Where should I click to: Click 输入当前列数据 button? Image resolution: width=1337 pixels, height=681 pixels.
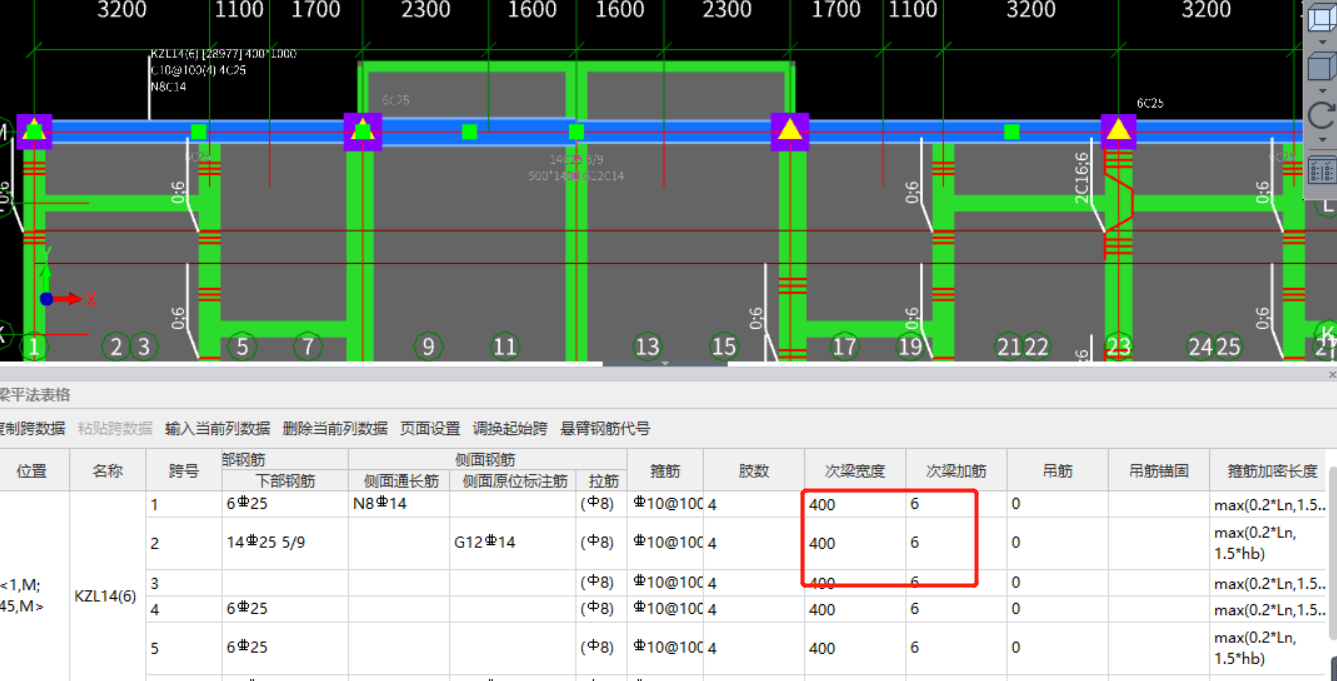point(217,428)
